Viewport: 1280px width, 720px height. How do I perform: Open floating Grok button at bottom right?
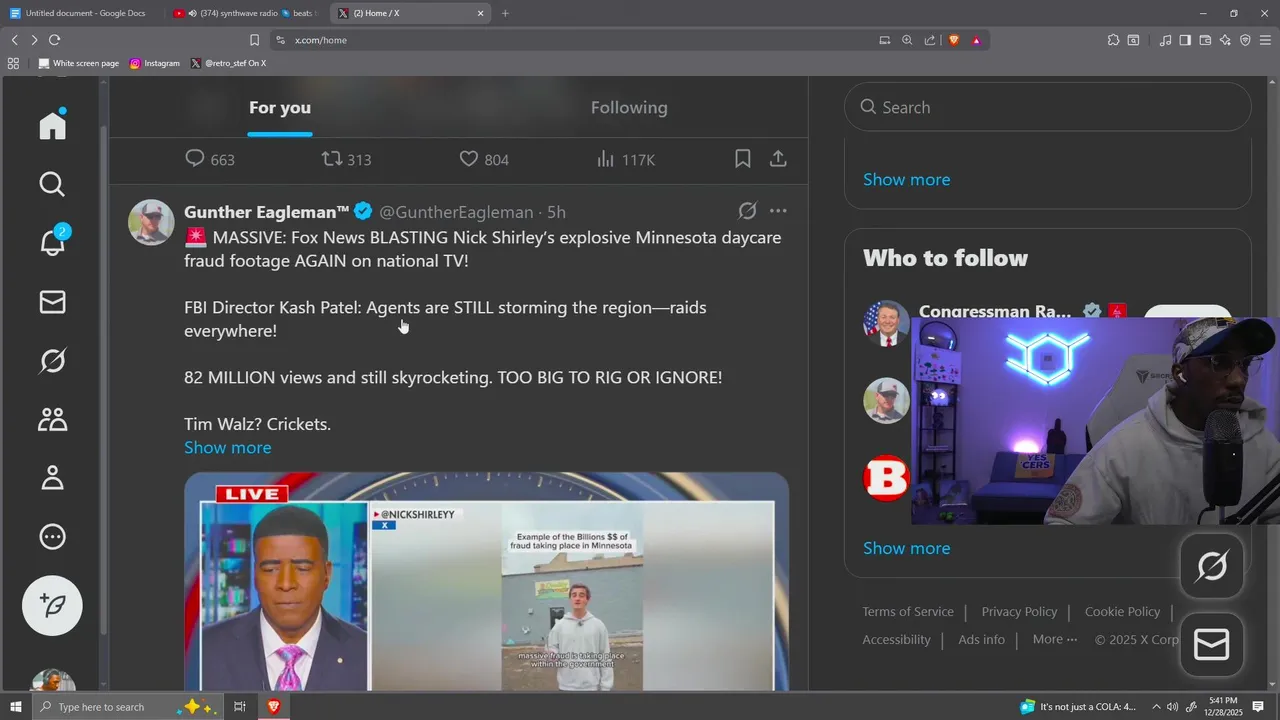[1212, 567]
